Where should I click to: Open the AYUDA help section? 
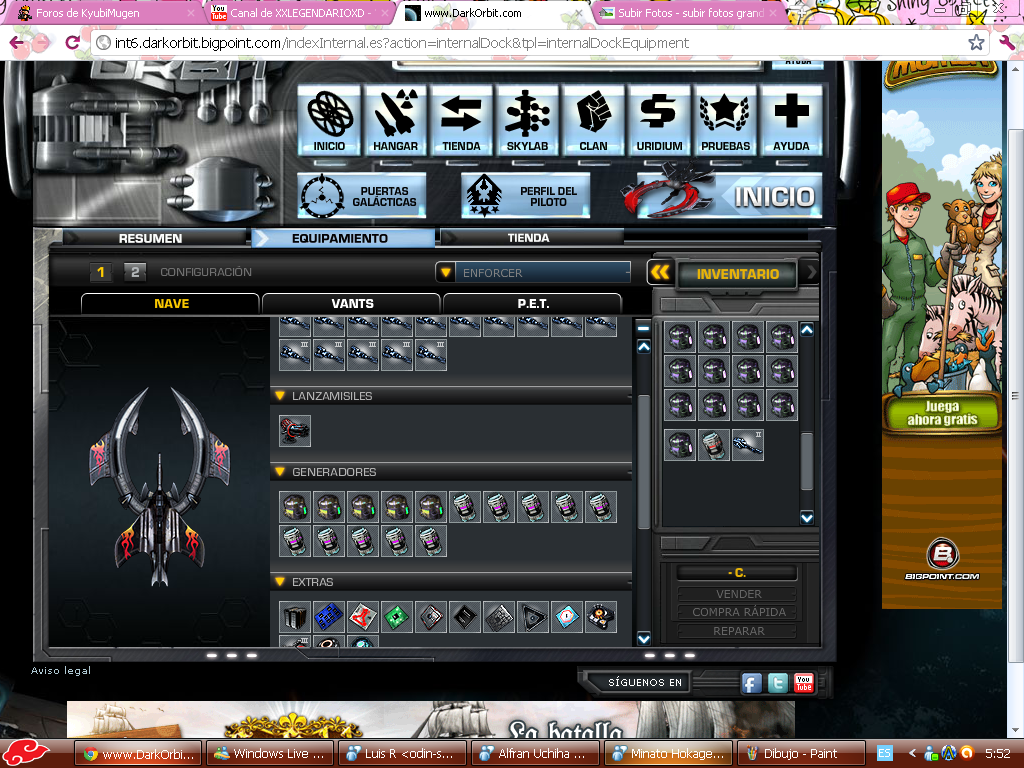791,120
